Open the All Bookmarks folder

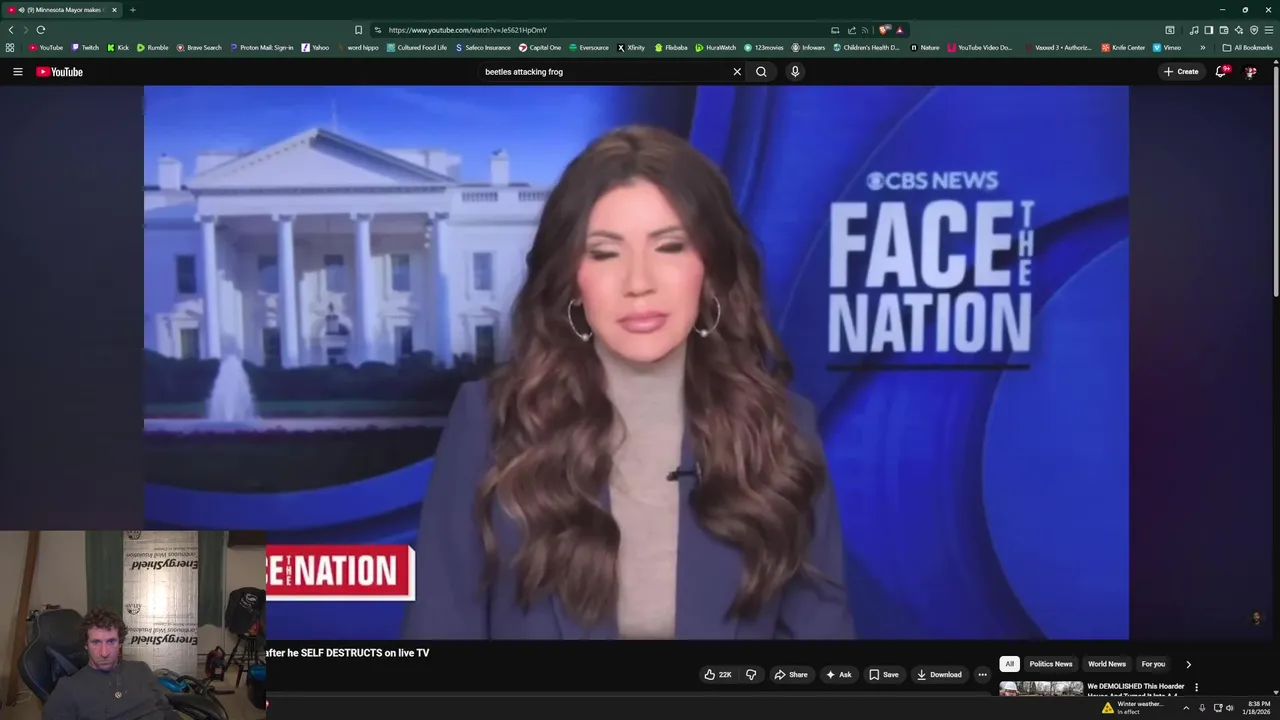(x=1247, y=47)
